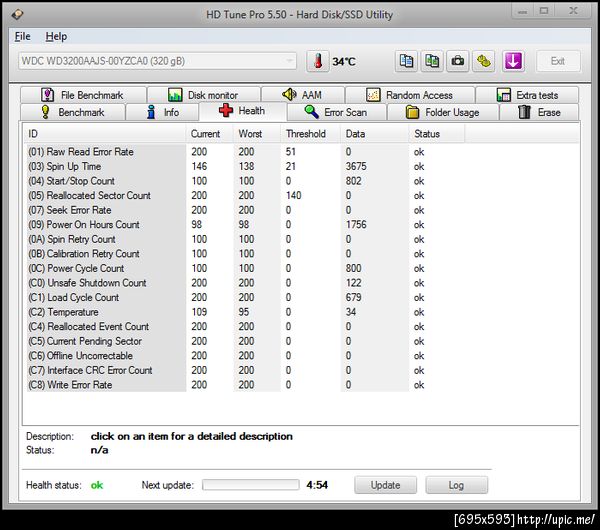Switch to the AAM tab
Viewport: 600px width, 530px height.
(x=303, y=95)
